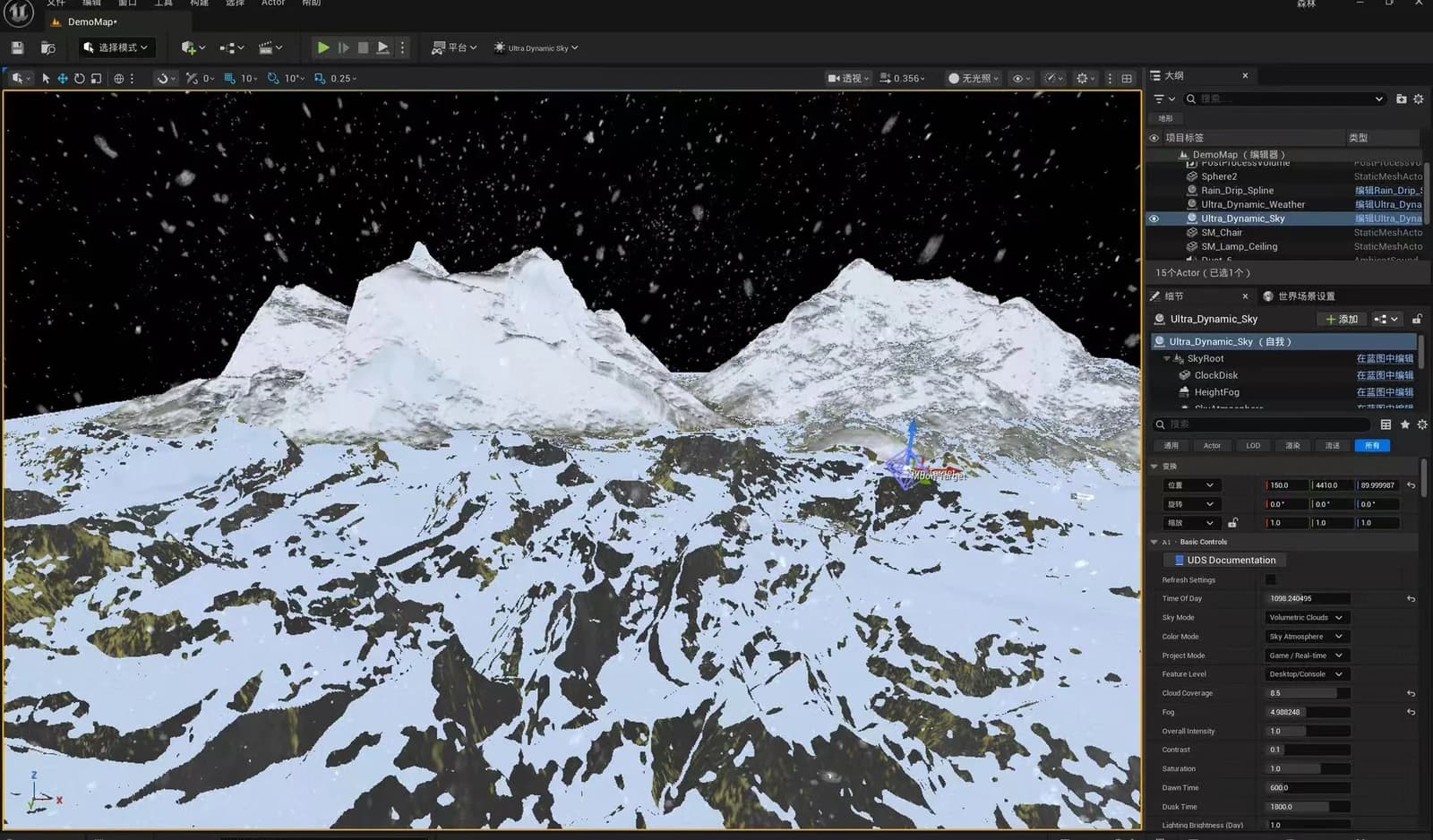Toggle grid snapping icon next to 10
This screenshot has width=1433, height=840.
click(x=229, y=79)
